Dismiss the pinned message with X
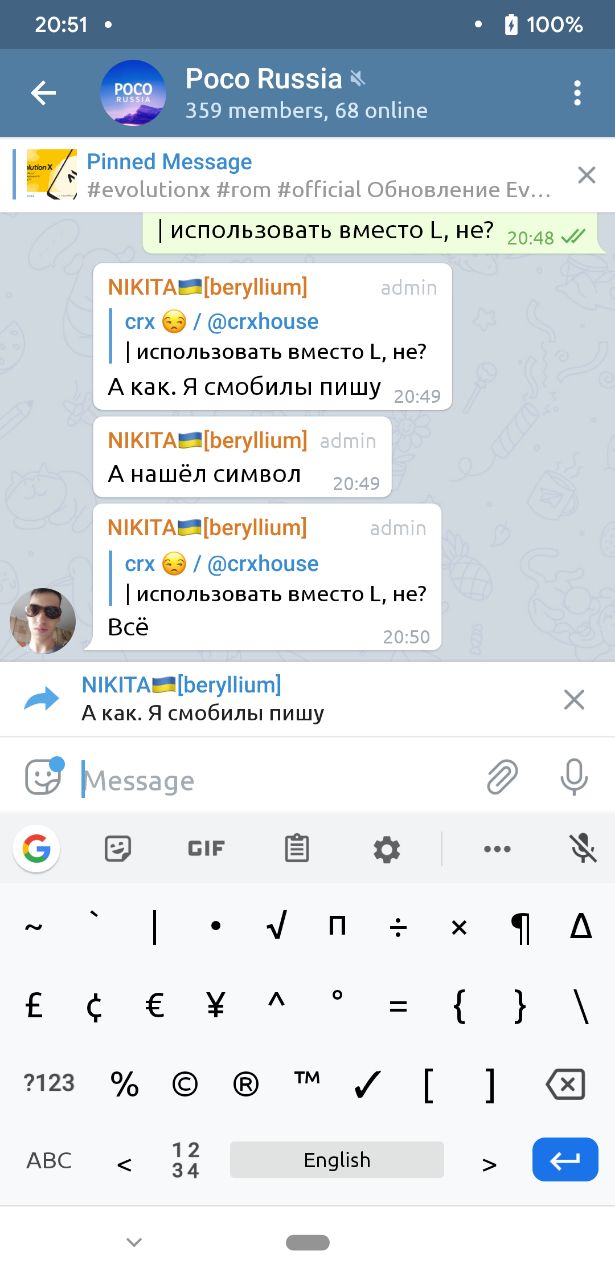 587,175
